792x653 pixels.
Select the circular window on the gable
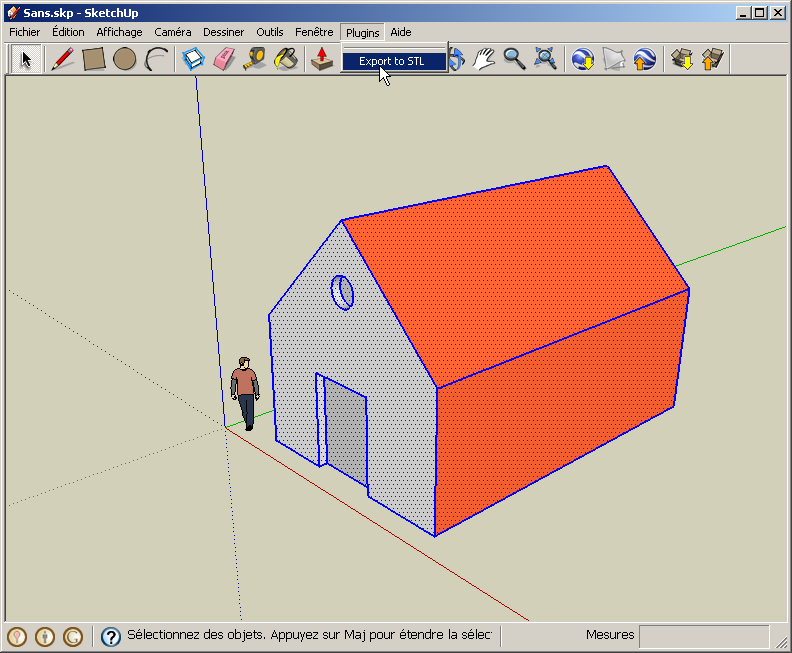tap(342, 292)
